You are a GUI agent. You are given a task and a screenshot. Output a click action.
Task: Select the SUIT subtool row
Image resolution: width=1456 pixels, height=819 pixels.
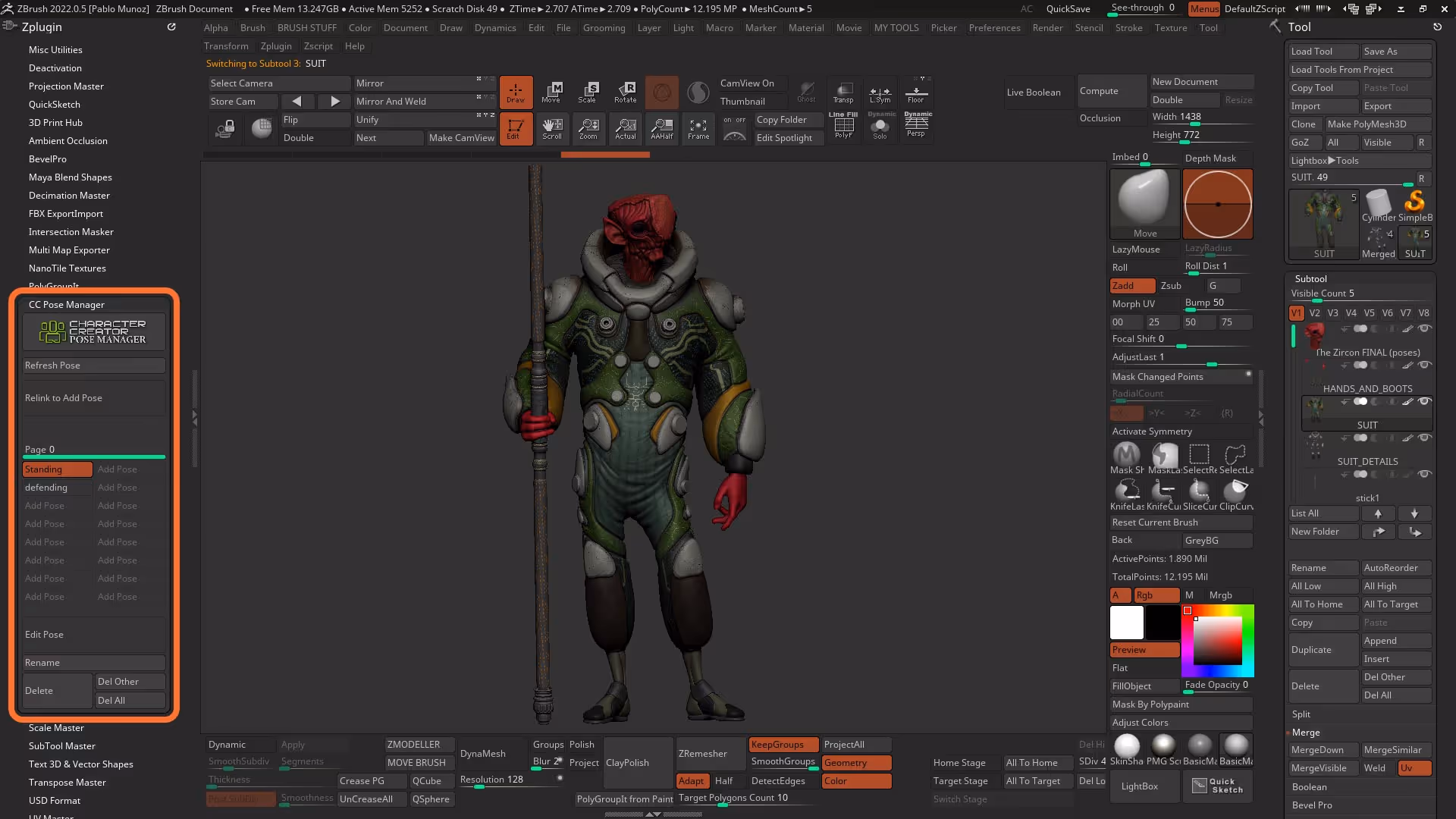(1367, 413)
